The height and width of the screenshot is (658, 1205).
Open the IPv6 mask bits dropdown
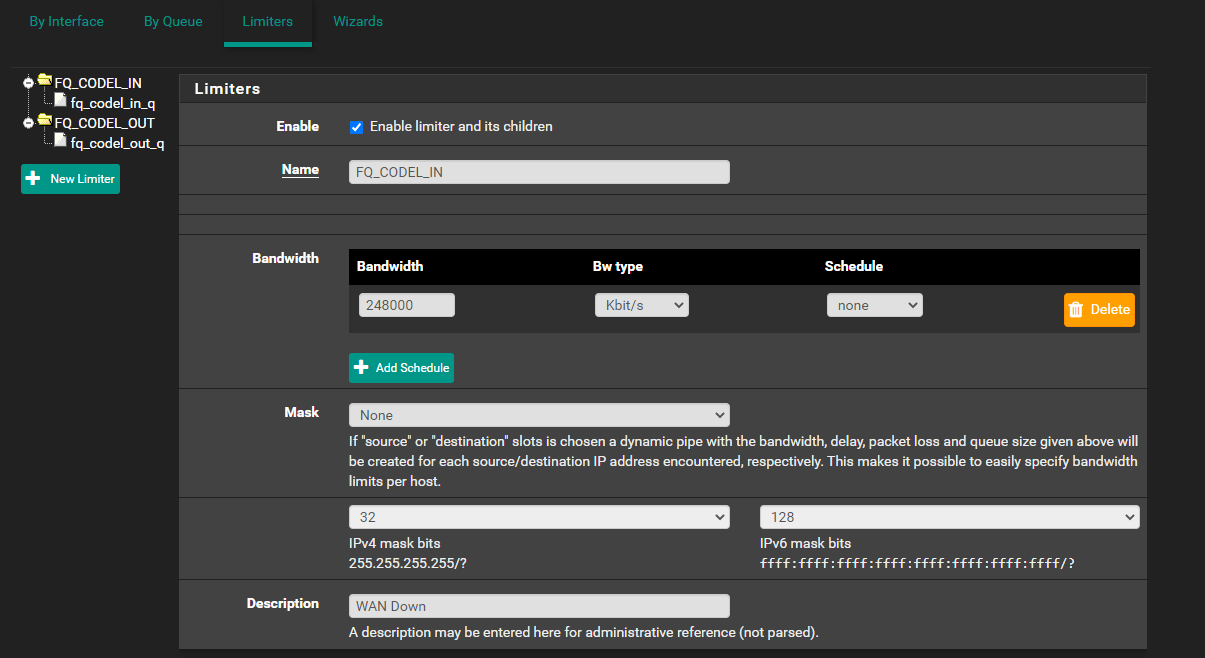coord(950,517)
